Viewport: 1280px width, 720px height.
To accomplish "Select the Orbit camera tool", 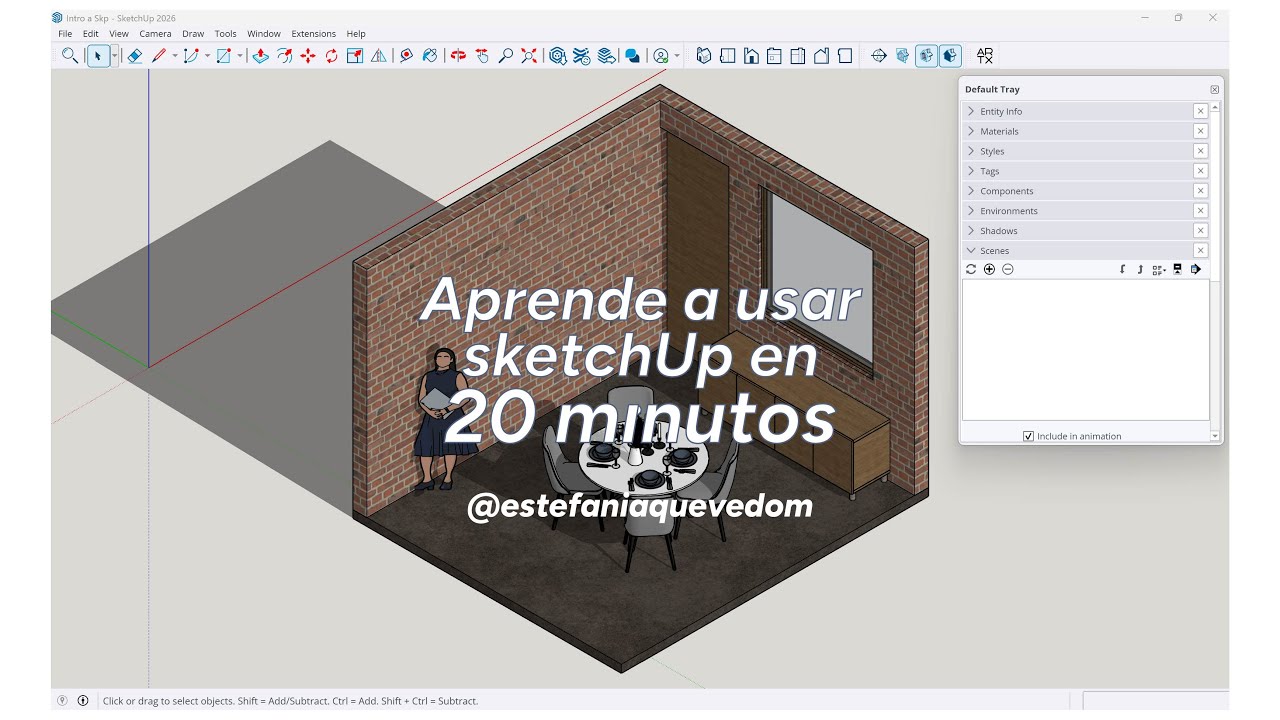I will click(x=458, y=56).
